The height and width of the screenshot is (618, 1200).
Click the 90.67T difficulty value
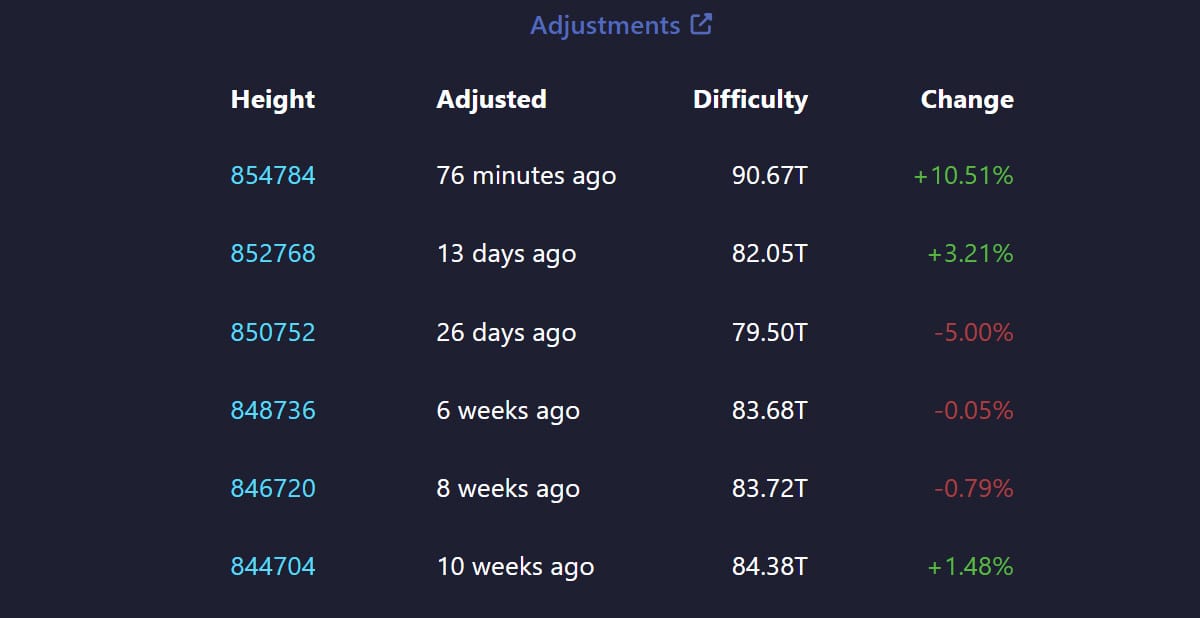(x=769, y=176)
